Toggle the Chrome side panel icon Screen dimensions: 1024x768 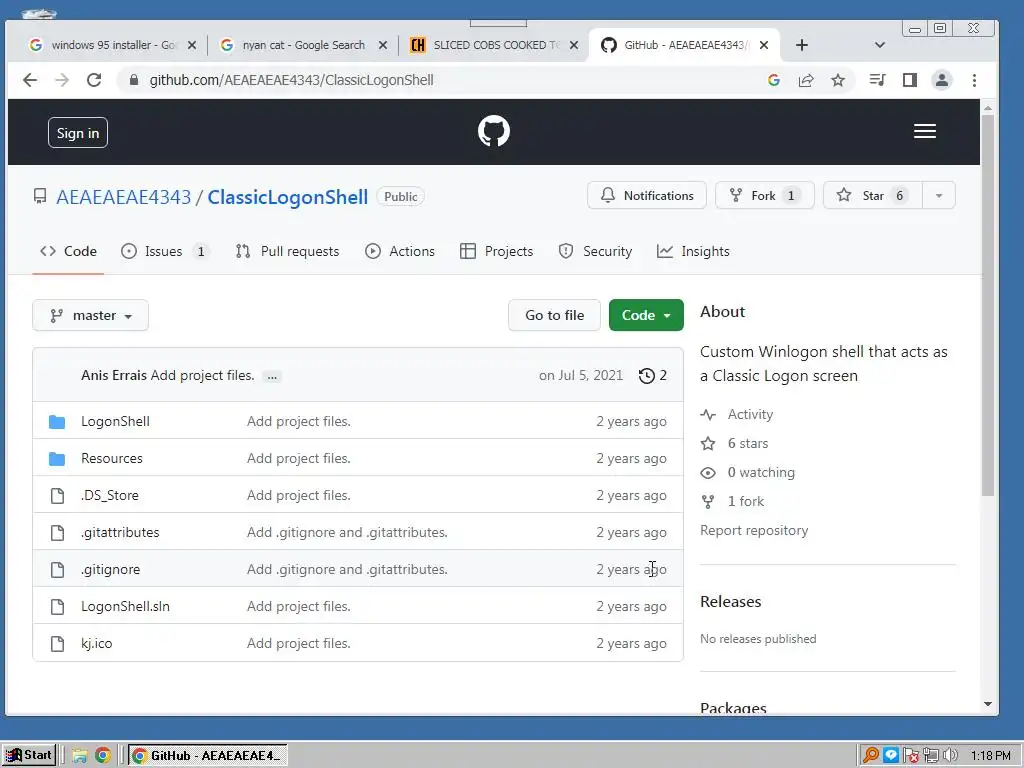pos(910,80)
